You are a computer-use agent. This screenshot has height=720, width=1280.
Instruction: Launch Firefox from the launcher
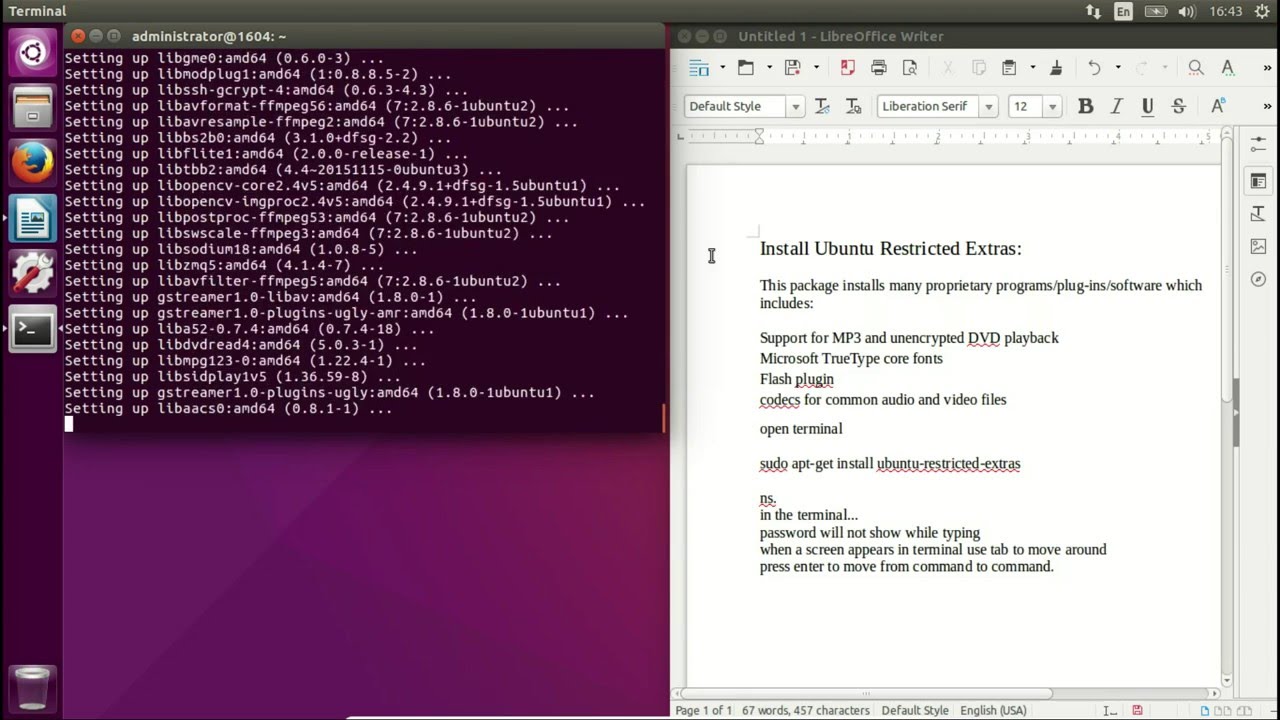[x=32, y=163]
